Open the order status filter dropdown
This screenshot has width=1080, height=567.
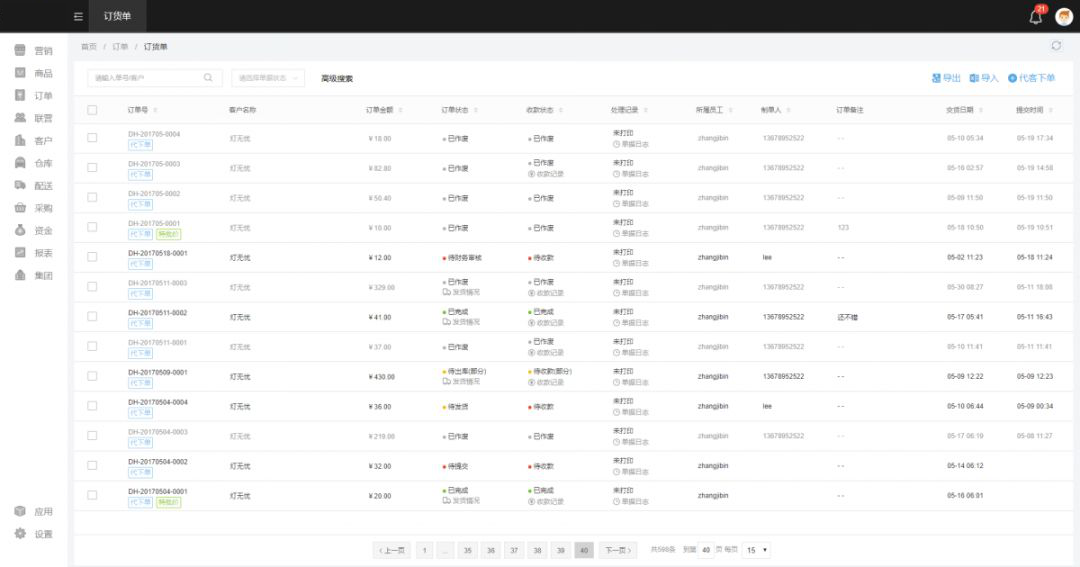(x=267, y=78)
